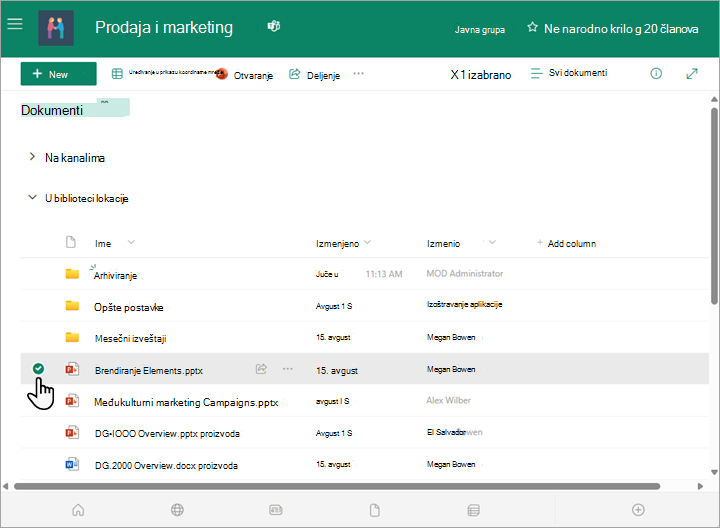The width and height of the screenshot is (720, 528).
Task: Open the Arhiviranje folder name
Action: [115, 275]
